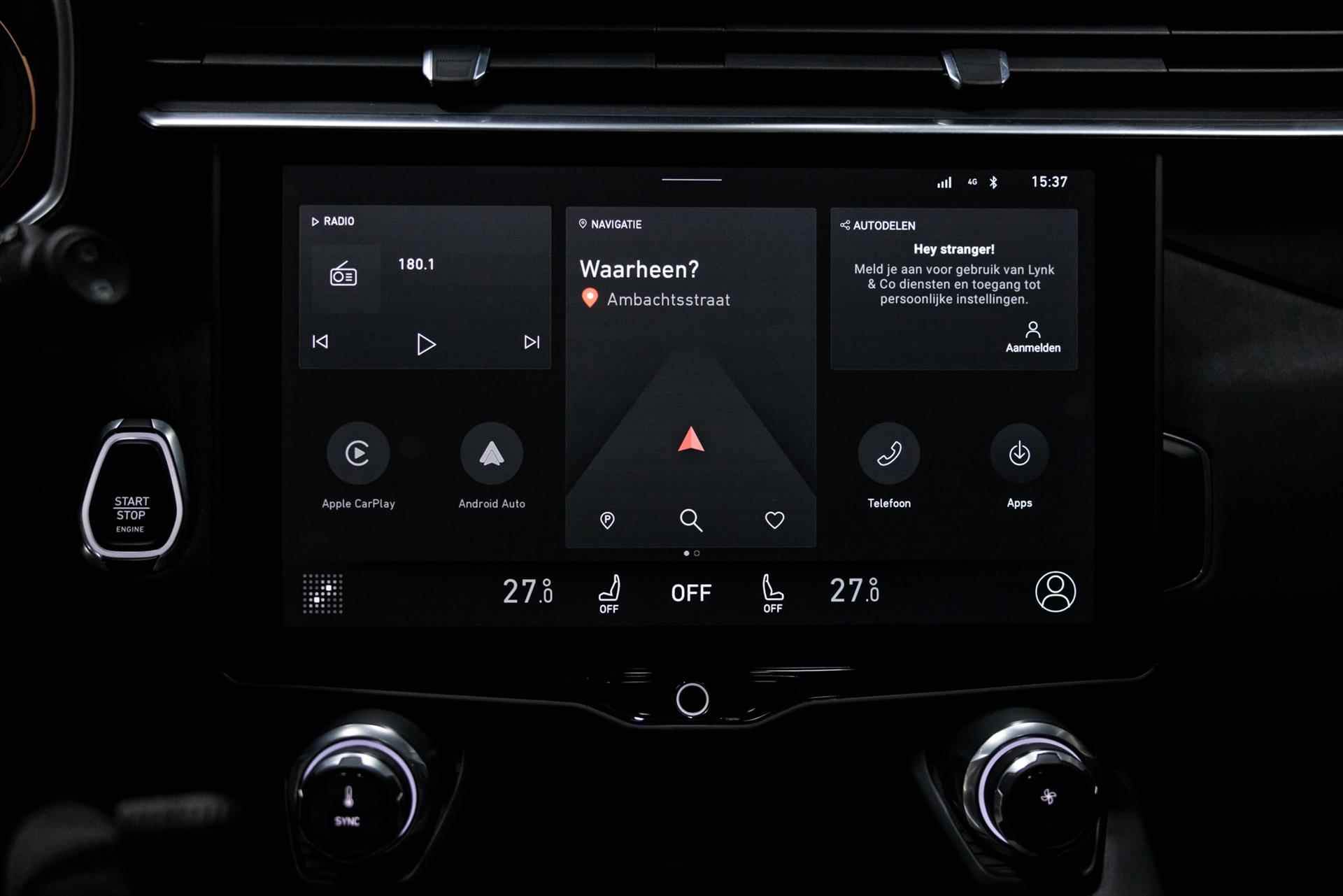Tap the navigation search icon

coord(692,521)
